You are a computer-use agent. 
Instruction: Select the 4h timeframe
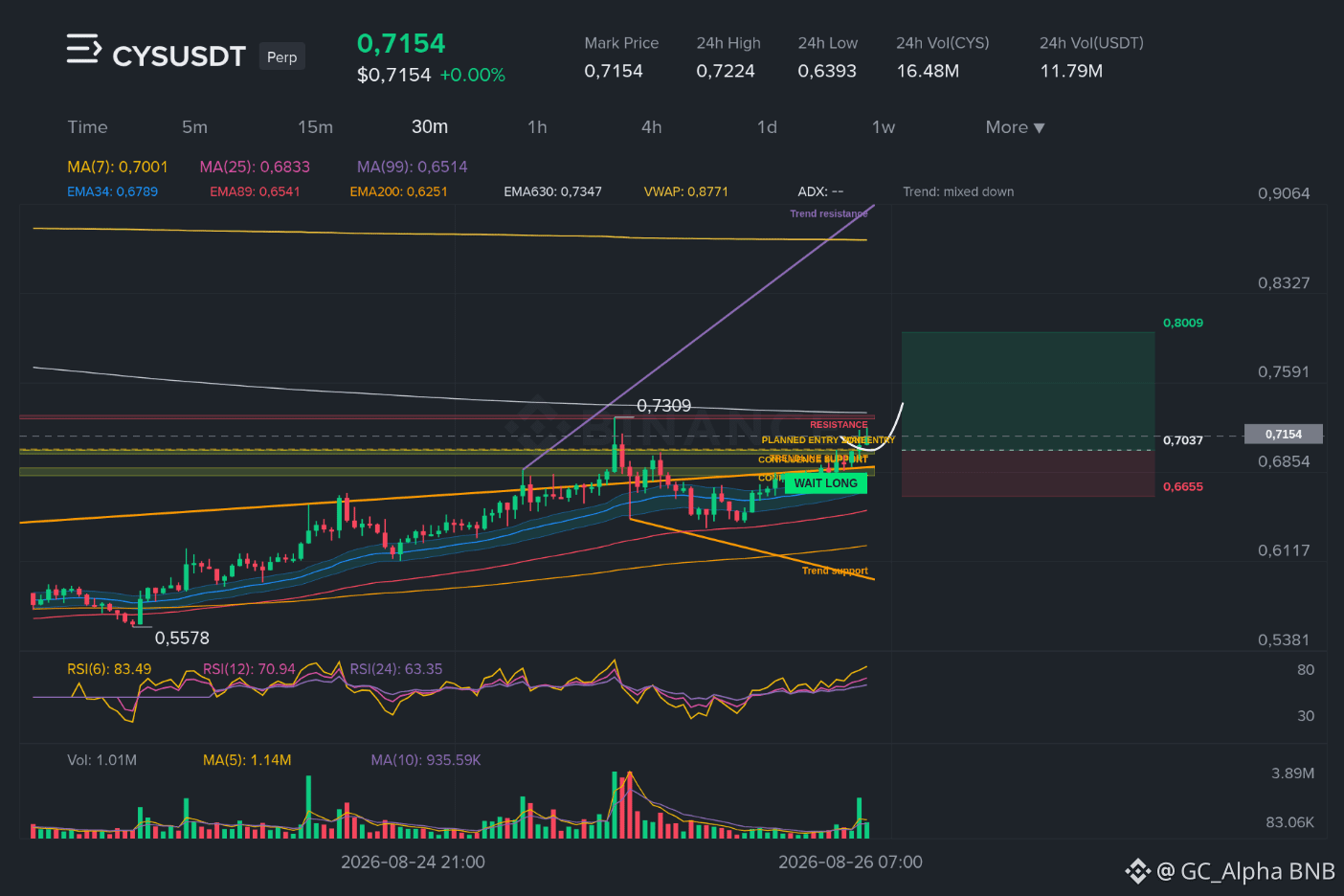pyautogui.click(x=651, y=127)
